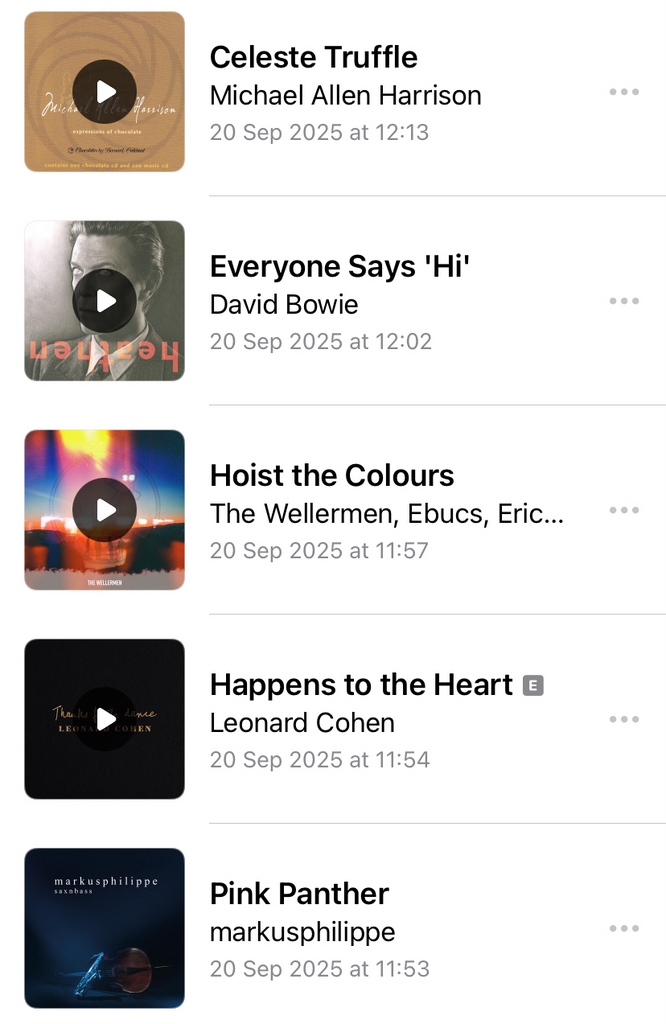Select the Celeste Truffle song title
This screenshot has height=1024, width=666.
point(313,57)
